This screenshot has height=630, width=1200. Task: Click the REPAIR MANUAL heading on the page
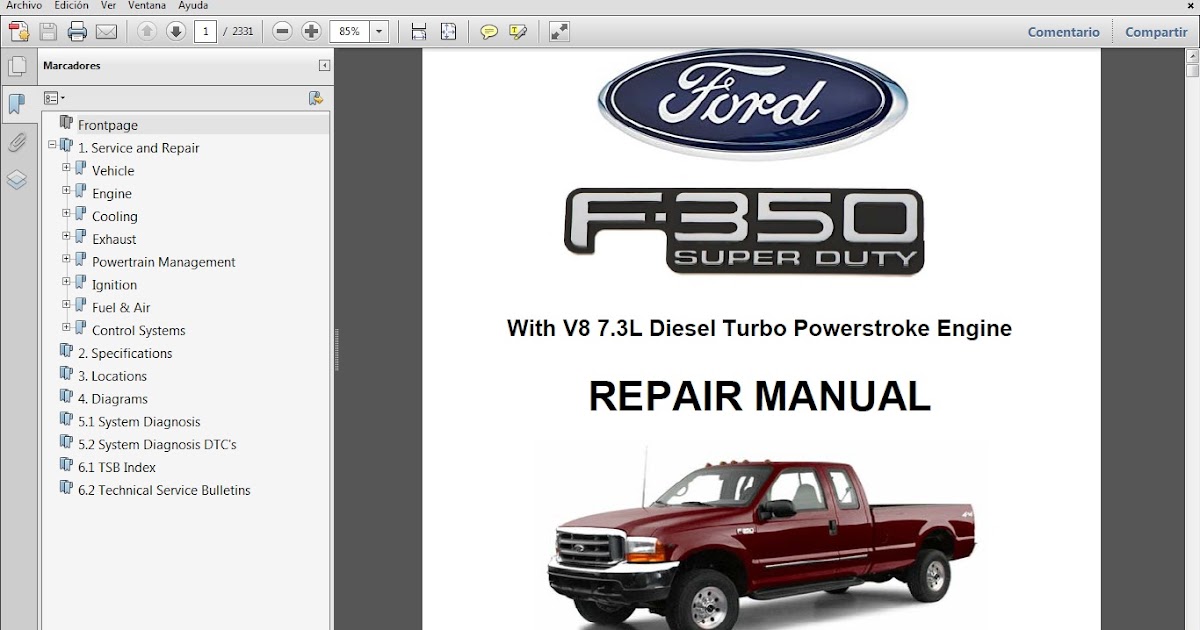point(759,396)
